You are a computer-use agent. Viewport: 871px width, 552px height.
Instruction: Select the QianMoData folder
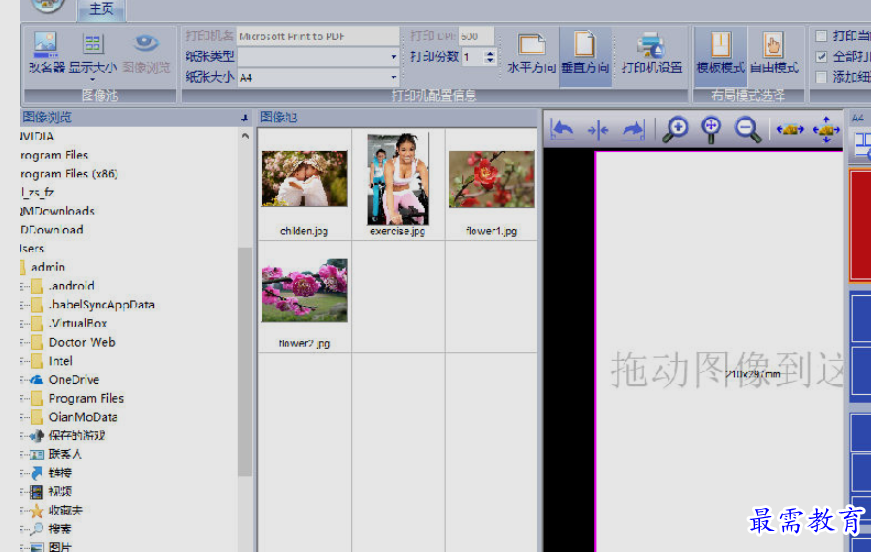[83, 417]
